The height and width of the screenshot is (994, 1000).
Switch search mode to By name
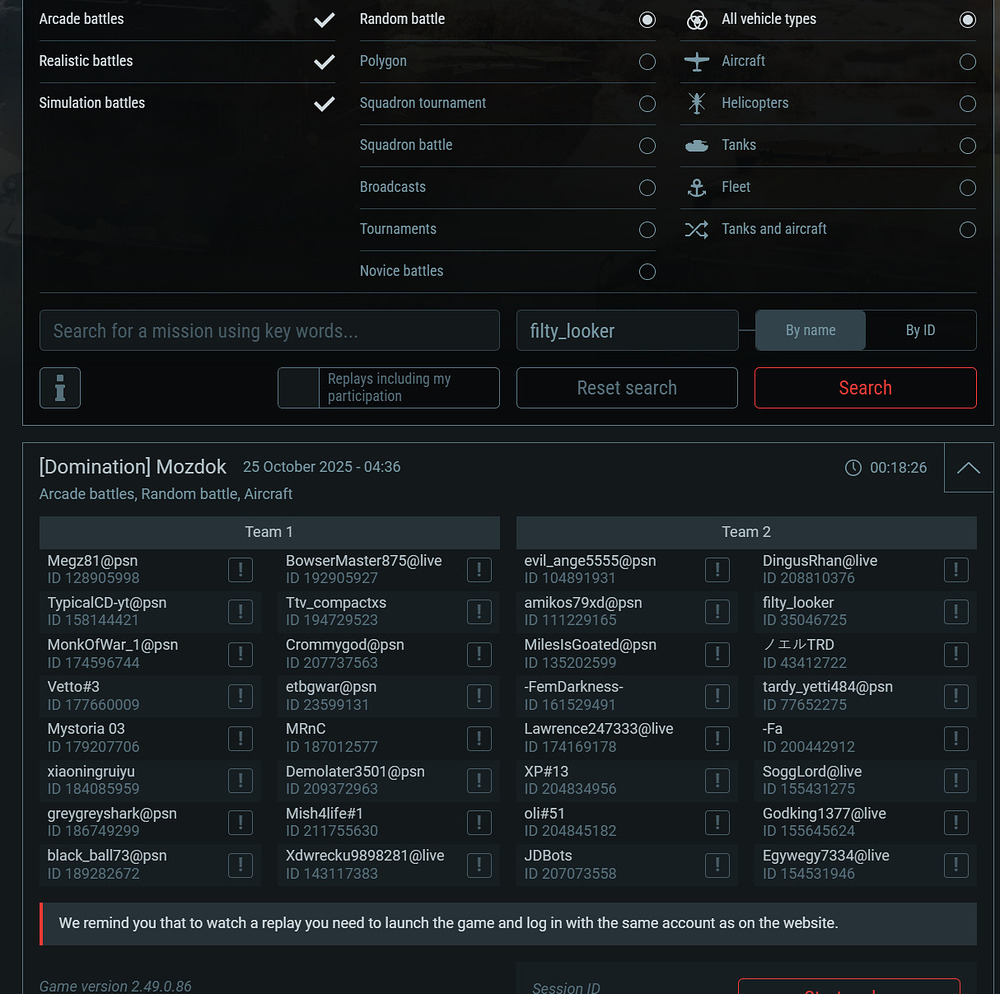(x=810, y=331)
